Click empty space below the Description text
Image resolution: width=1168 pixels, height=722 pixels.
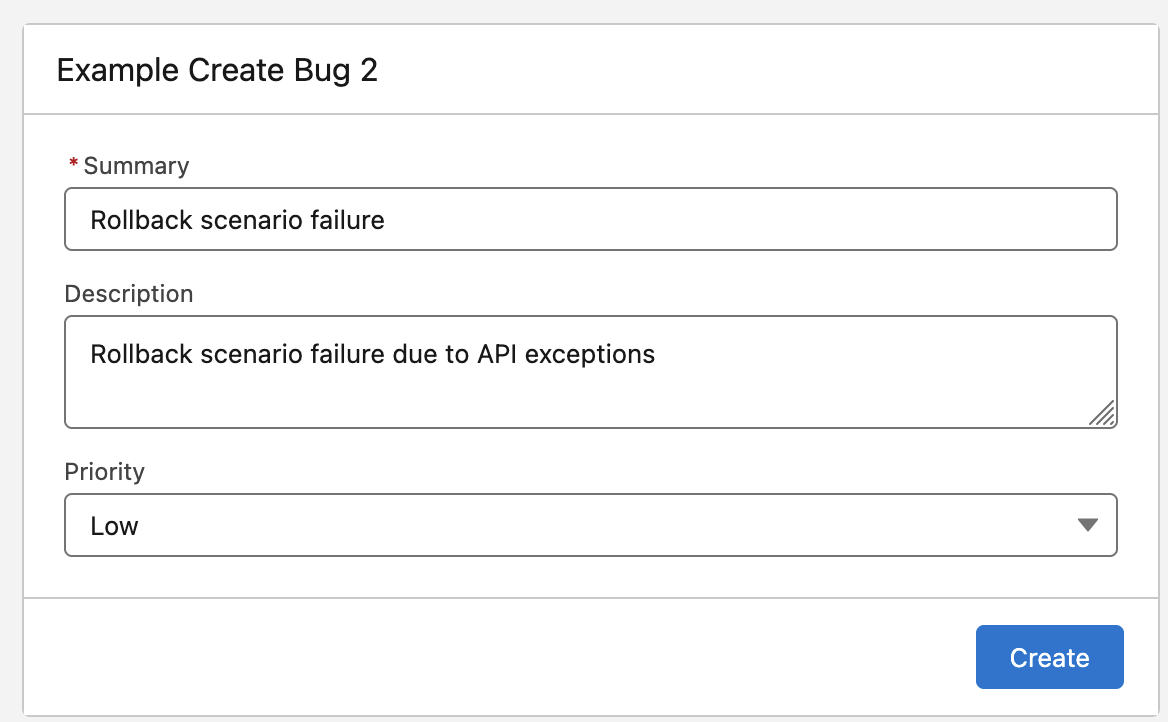[x=500, y=400]
